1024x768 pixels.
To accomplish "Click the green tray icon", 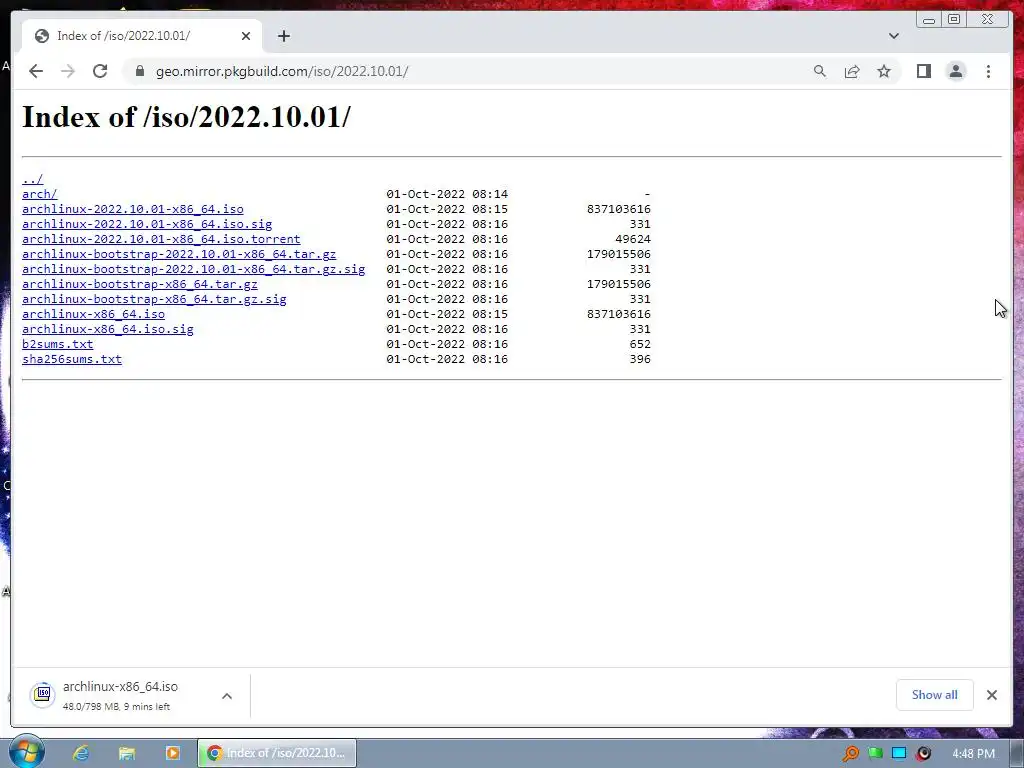I will point(875,754).
